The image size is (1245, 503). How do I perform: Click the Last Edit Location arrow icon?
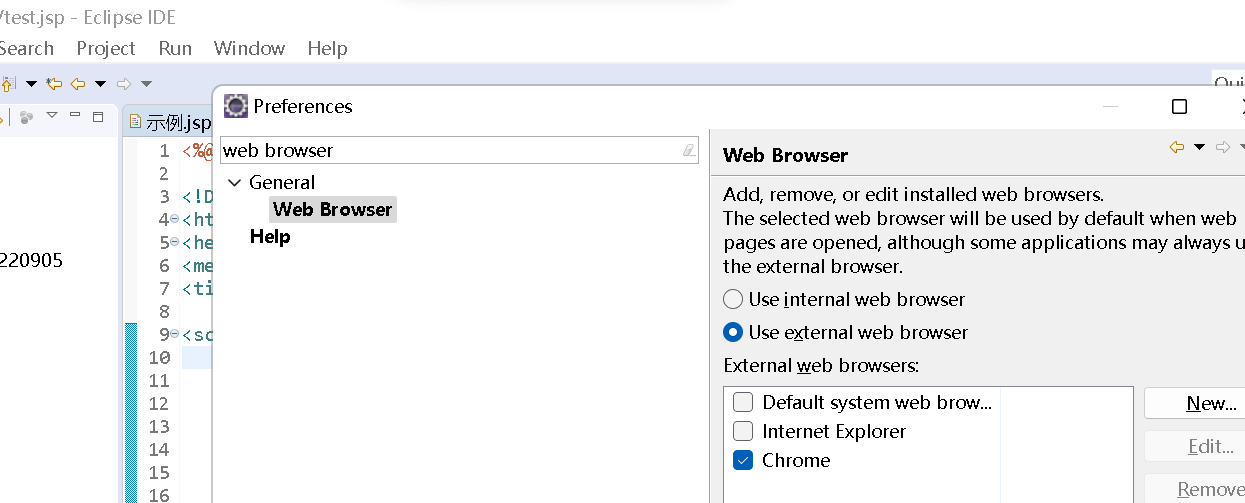[x=54, y=84]
